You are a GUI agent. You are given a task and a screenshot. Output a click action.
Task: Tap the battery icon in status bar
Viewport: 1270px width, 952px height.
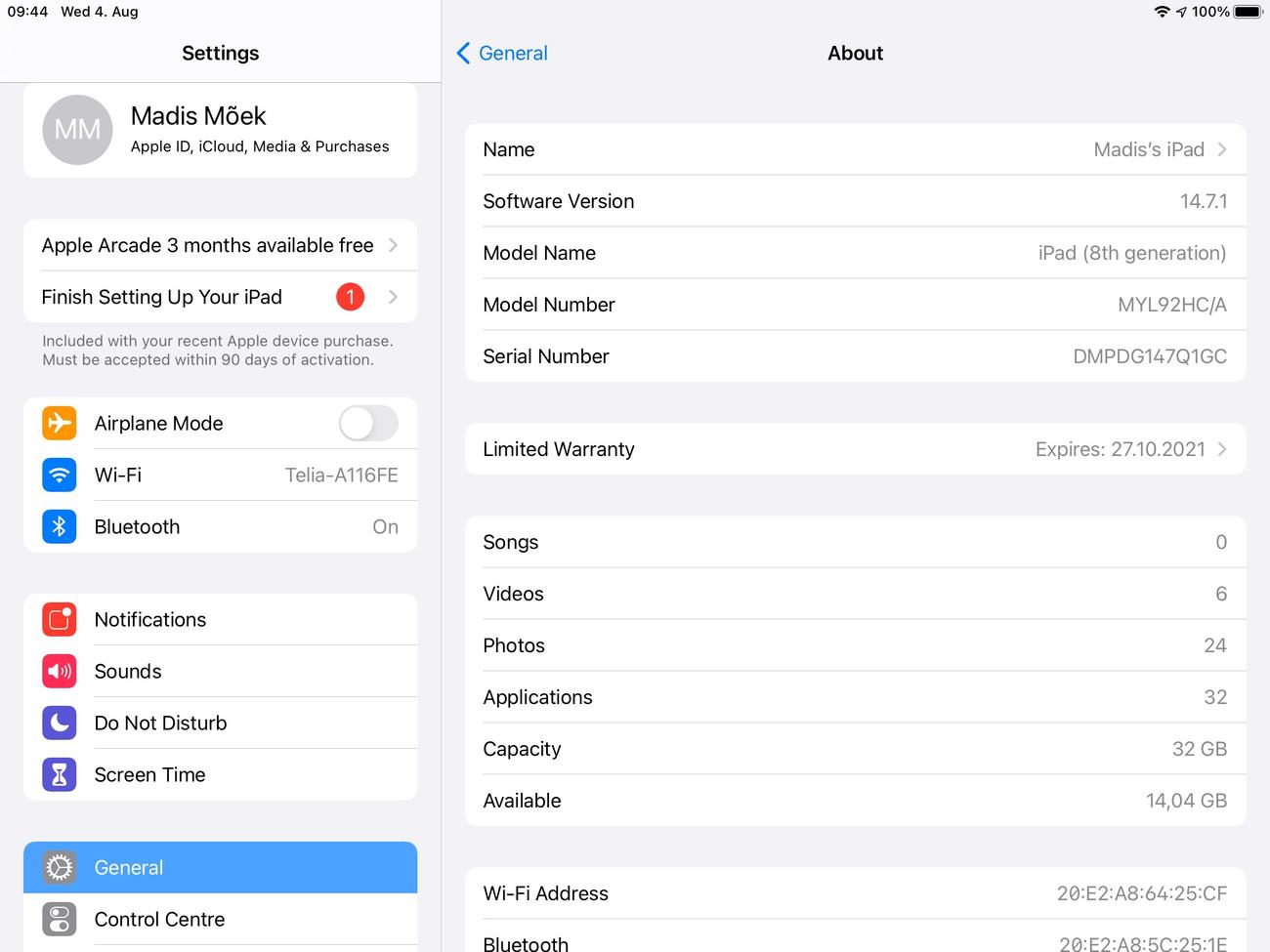tap(1249, 12)
